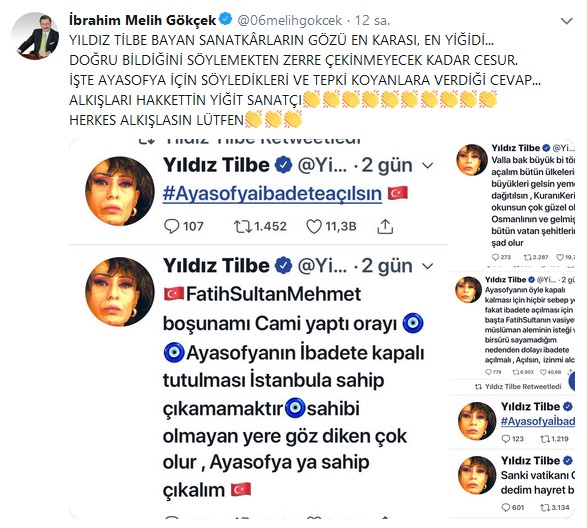
Task: Open the @06melihgokcek handle link
Action: click(x=290, y=20)
